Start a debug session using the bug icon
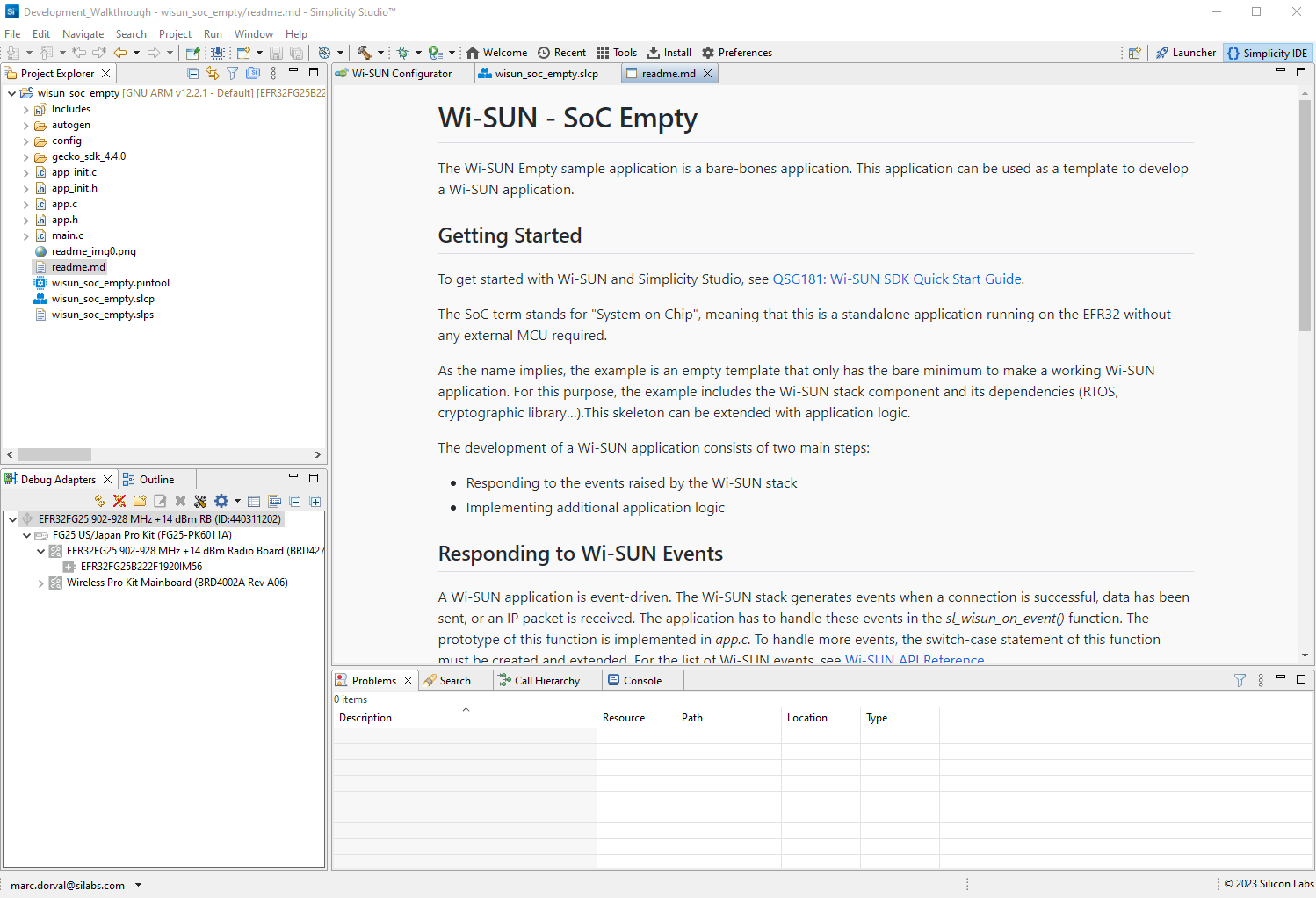The height and width of the screenshot is (898, 1316). click(402, 52)
